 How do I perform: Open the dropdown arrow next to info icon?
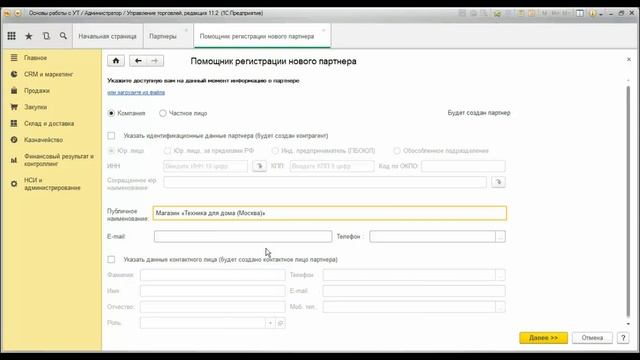coord(600,14)
